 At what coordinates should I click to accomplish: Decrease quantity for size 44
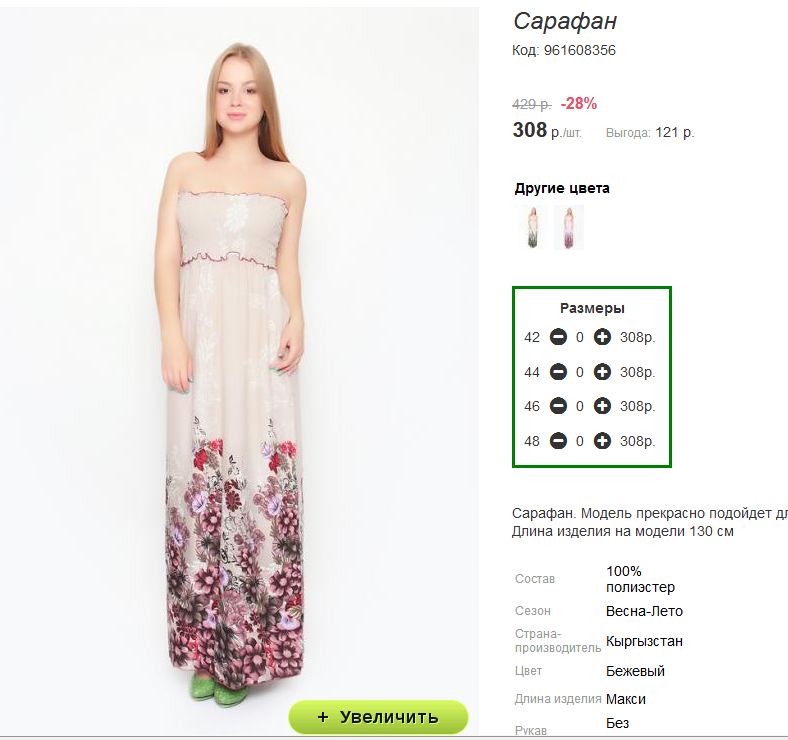pyautogui.click(x=558, y=372)
